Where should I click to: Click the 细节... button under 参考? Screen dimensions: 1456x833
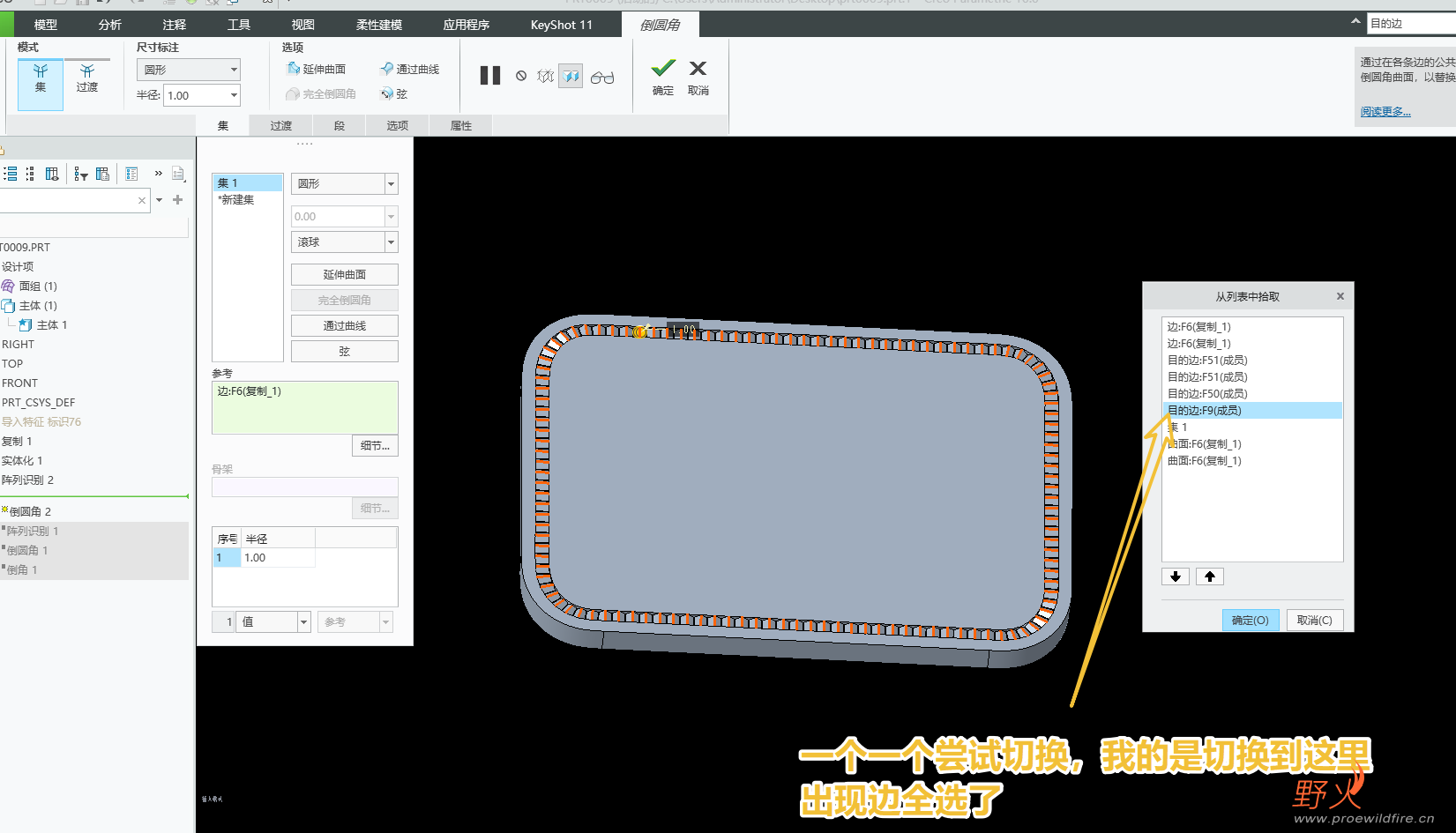(x=375, y=446)
